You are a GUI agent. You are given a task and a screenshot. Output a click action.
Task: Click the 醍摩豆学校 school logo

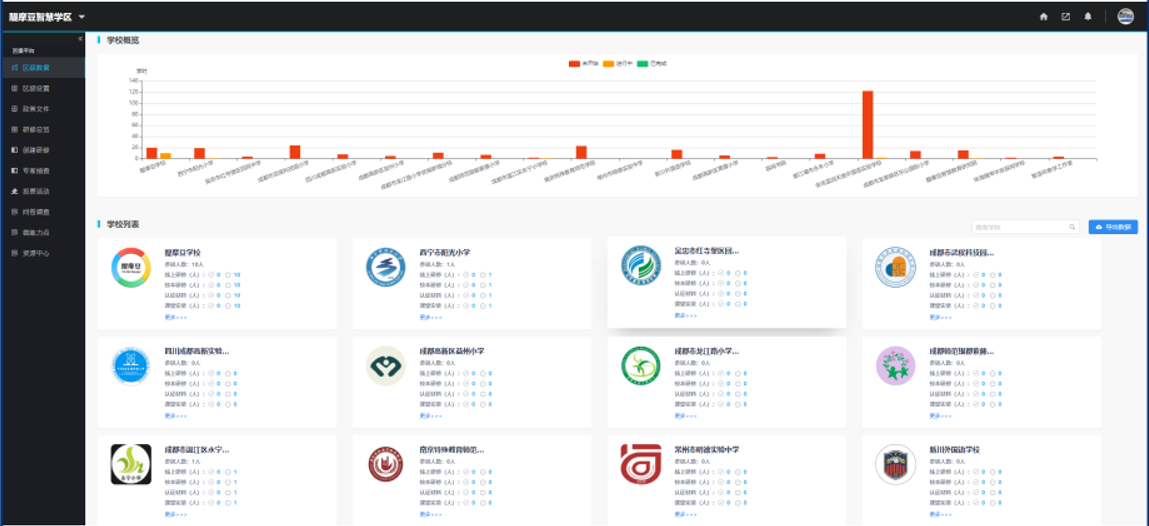pyautogui.click(x=131, y=269)
